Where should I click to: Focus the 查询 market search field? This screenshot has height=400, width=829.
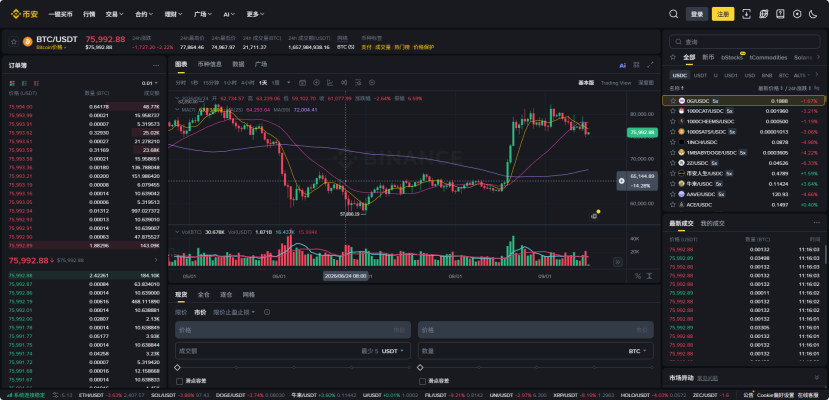745,42
